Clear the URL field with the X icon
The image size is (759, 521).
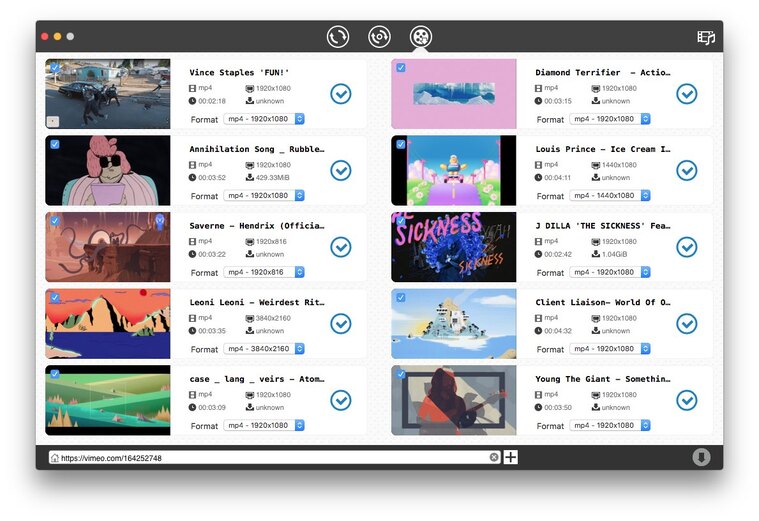[x=494, y=457]
